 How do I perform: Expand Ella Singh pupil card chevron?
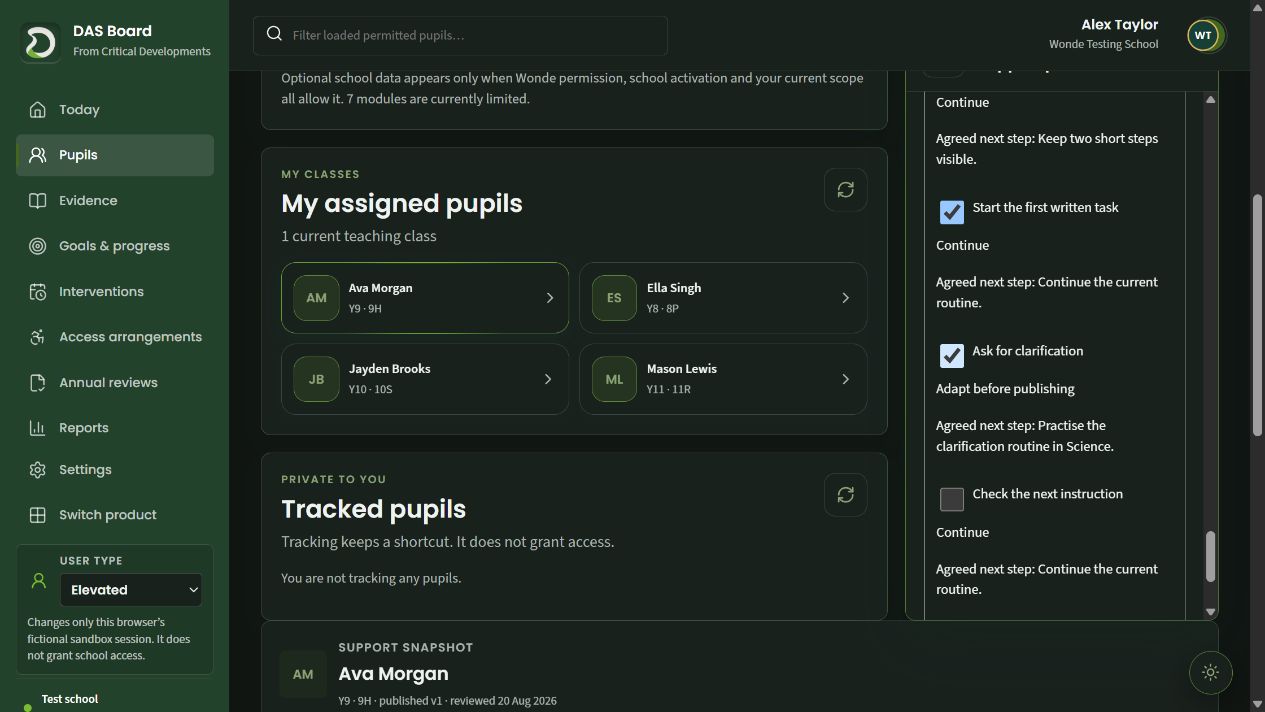tap(846, 298)
